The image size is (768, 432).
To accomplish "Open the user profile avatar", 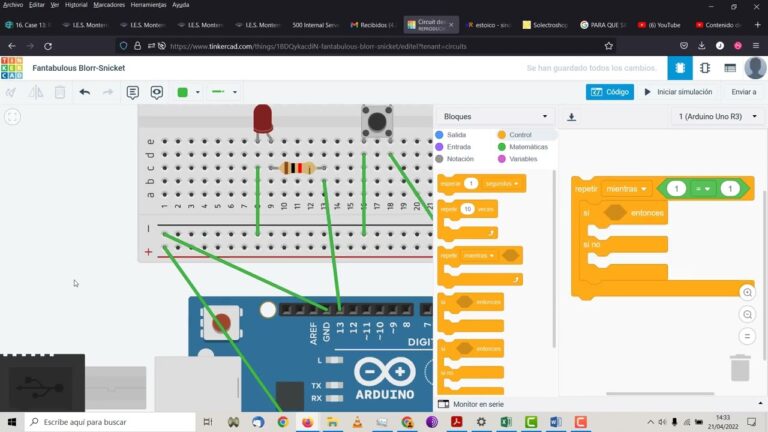I will pyautogui.click(x=755, y=68).
